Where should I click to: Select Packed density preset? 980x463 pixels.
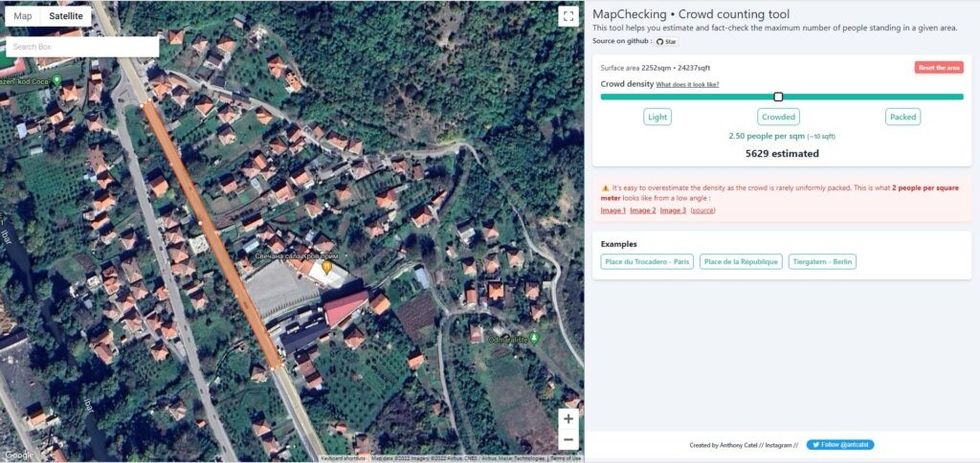[902, 117]
